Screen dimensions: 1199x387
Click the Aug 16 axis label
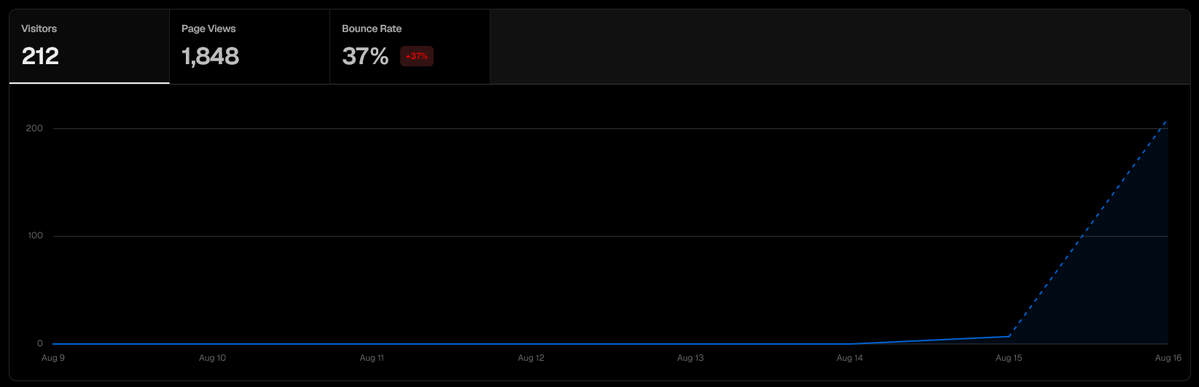click(x=1168, y=357)
